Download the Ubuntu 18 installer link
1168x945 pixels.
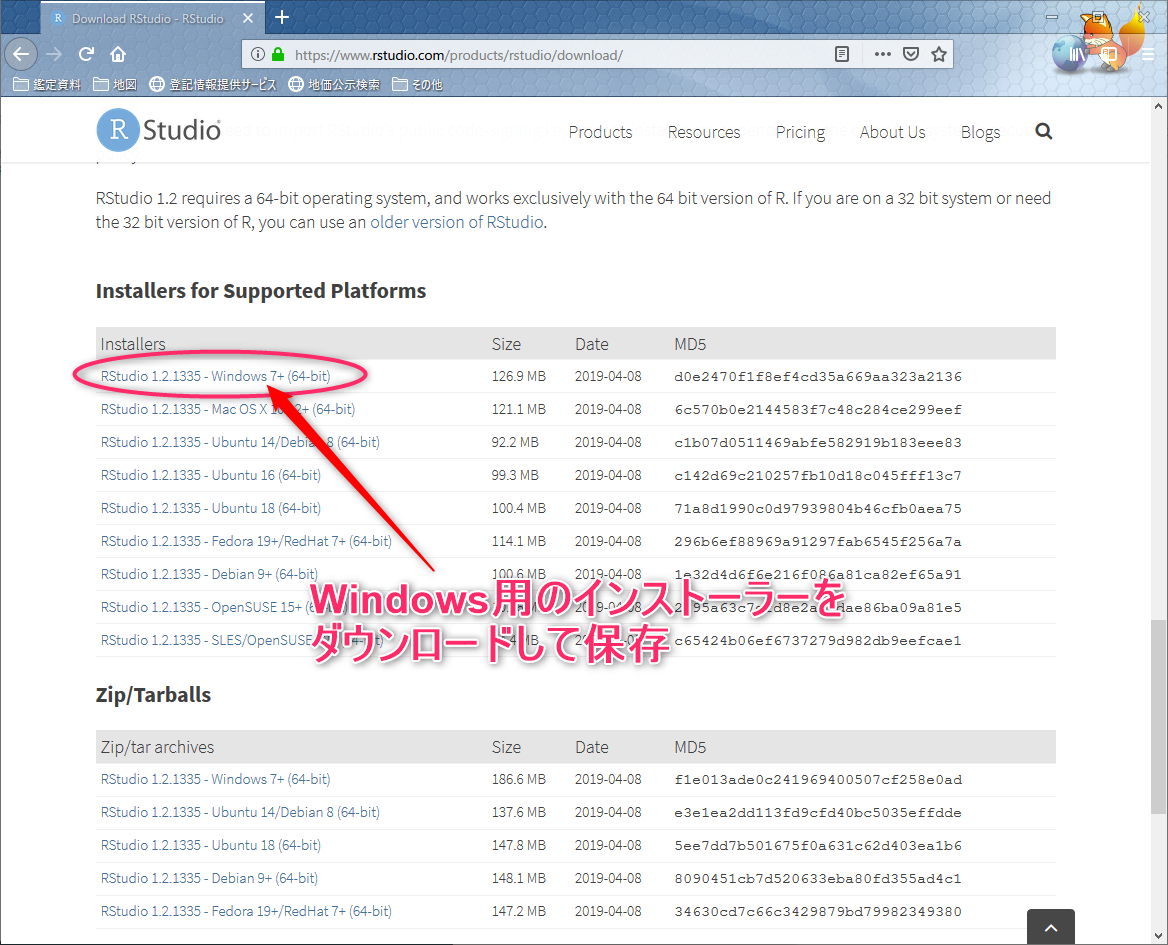(211, 508)
